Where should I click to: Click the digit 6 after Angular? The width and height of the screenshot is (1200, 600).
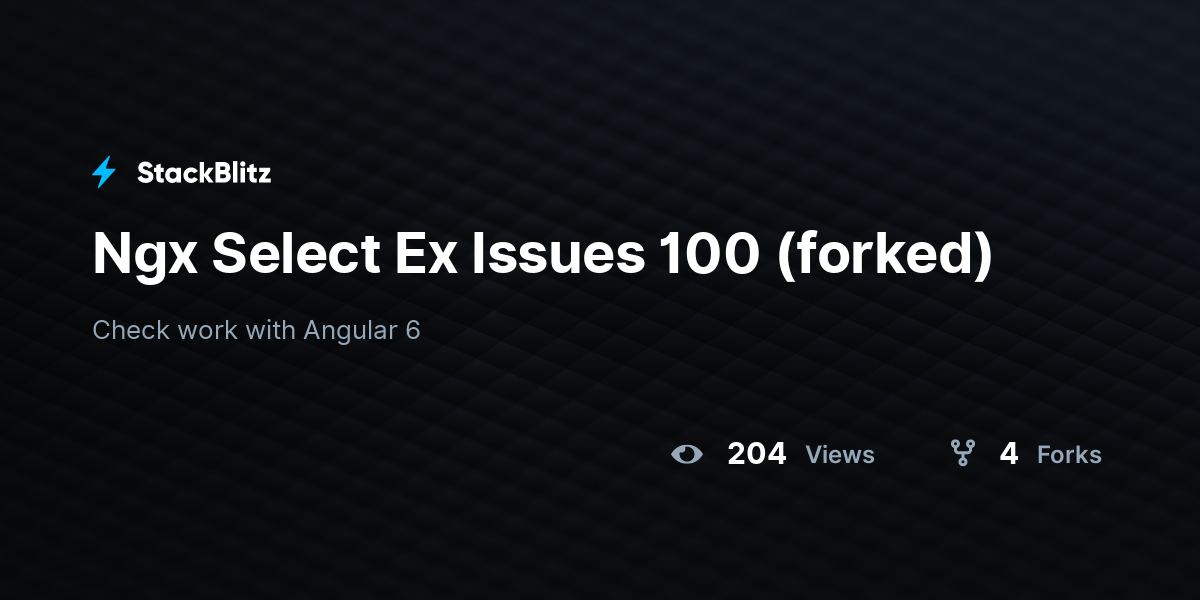tap(413, 331)
